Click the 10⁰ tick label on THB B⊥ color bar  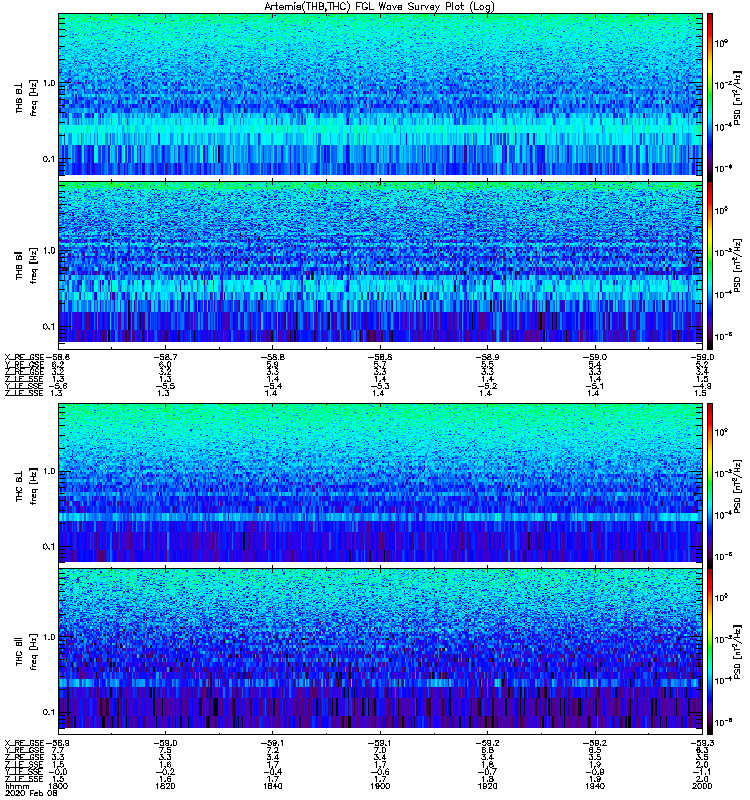(x=721, y=44)
